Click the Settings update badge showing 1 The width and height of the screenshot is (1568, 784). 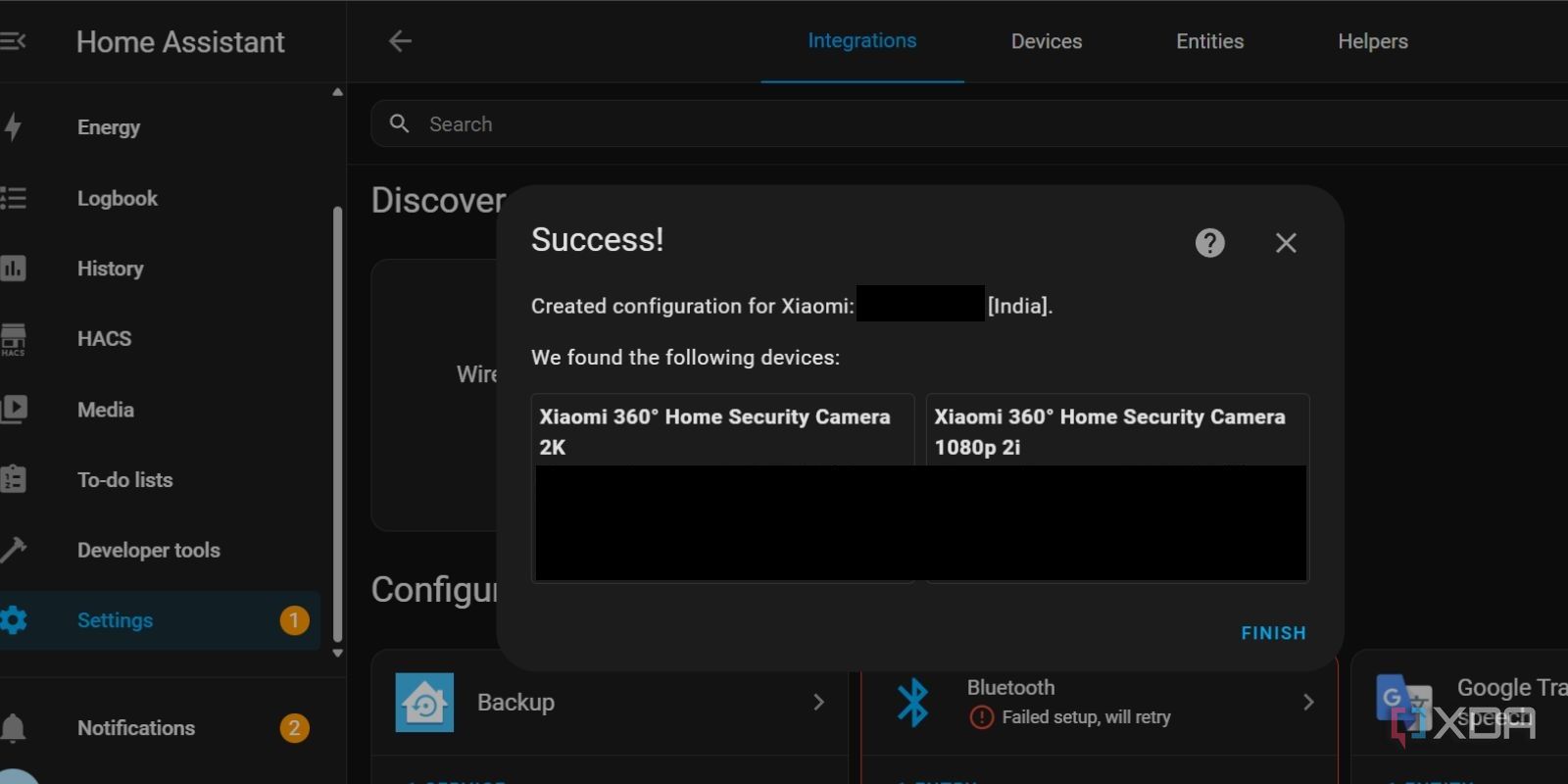(x=294, y=620)
